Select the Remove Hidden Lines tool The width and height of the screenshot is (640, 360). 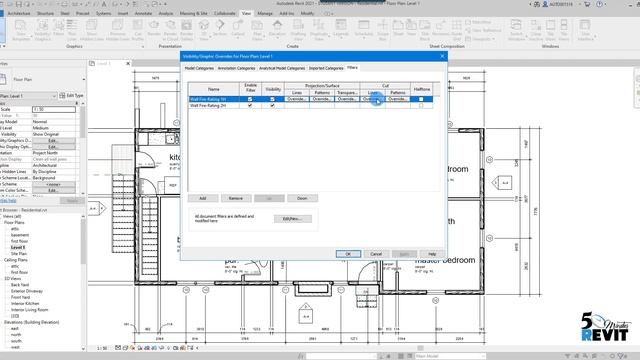coord(118,30)
